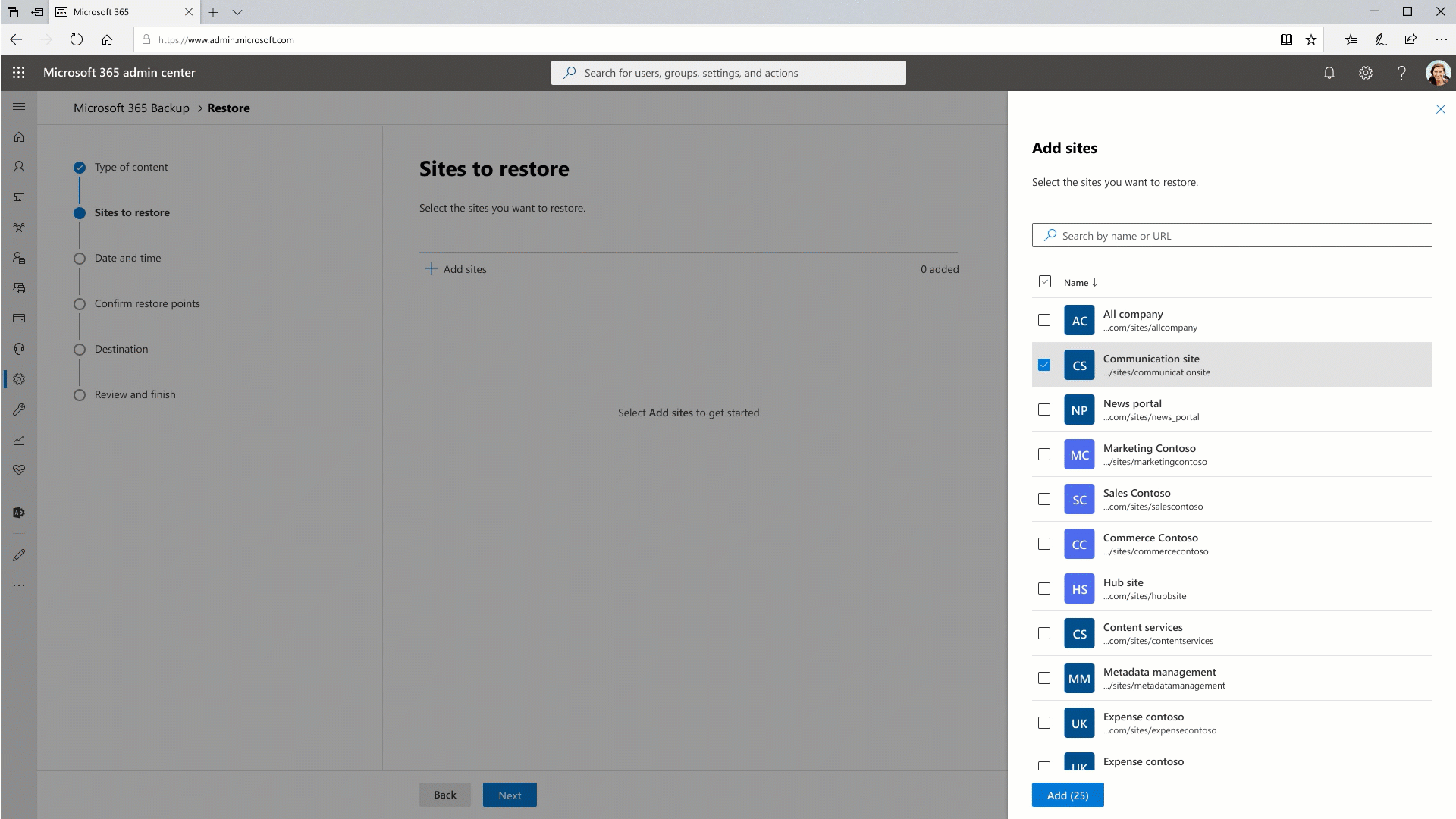1456x819 pixels.
Task: Check the All company site checkbox
Action: point(1044,320)
